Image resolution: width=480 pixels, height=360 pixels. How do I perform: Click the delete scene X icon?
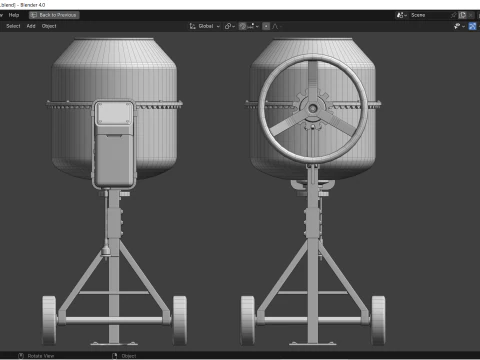[470, 15]
